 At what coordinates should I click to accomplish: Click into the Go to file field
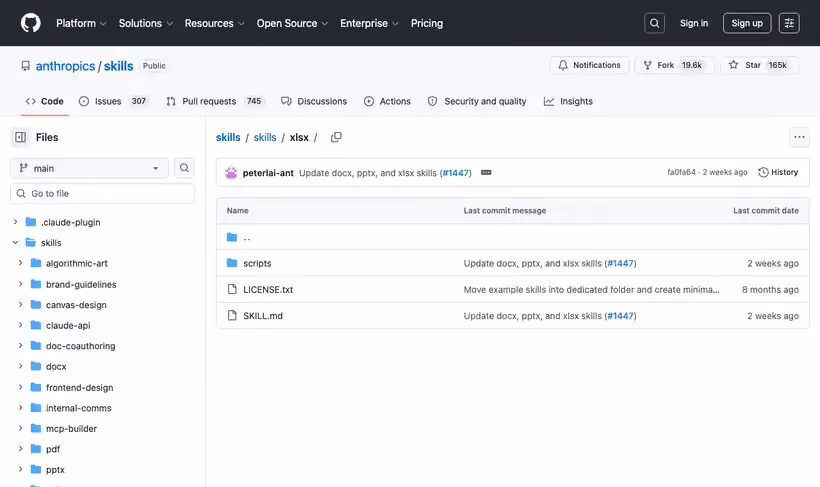click(102, 194)
